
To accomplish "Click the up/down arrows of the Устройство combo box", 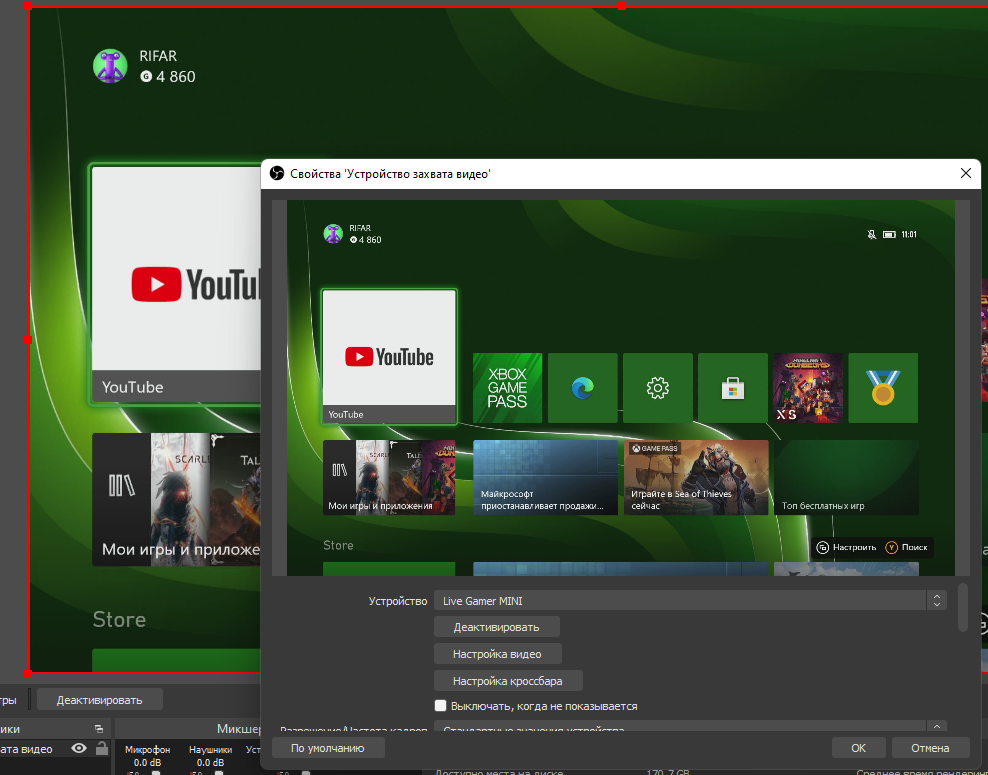I will (936, 600).
